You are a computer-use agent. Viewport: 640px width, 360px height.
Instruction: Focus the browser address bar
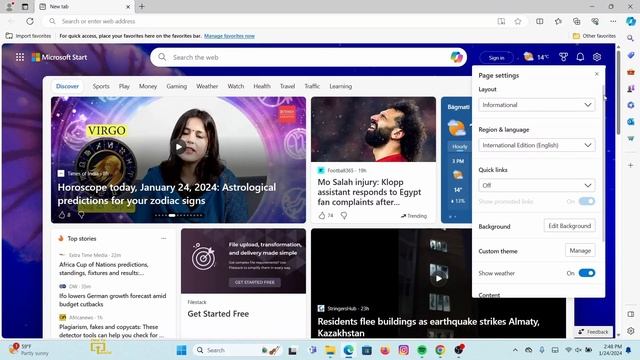click(x=269, y=21)
